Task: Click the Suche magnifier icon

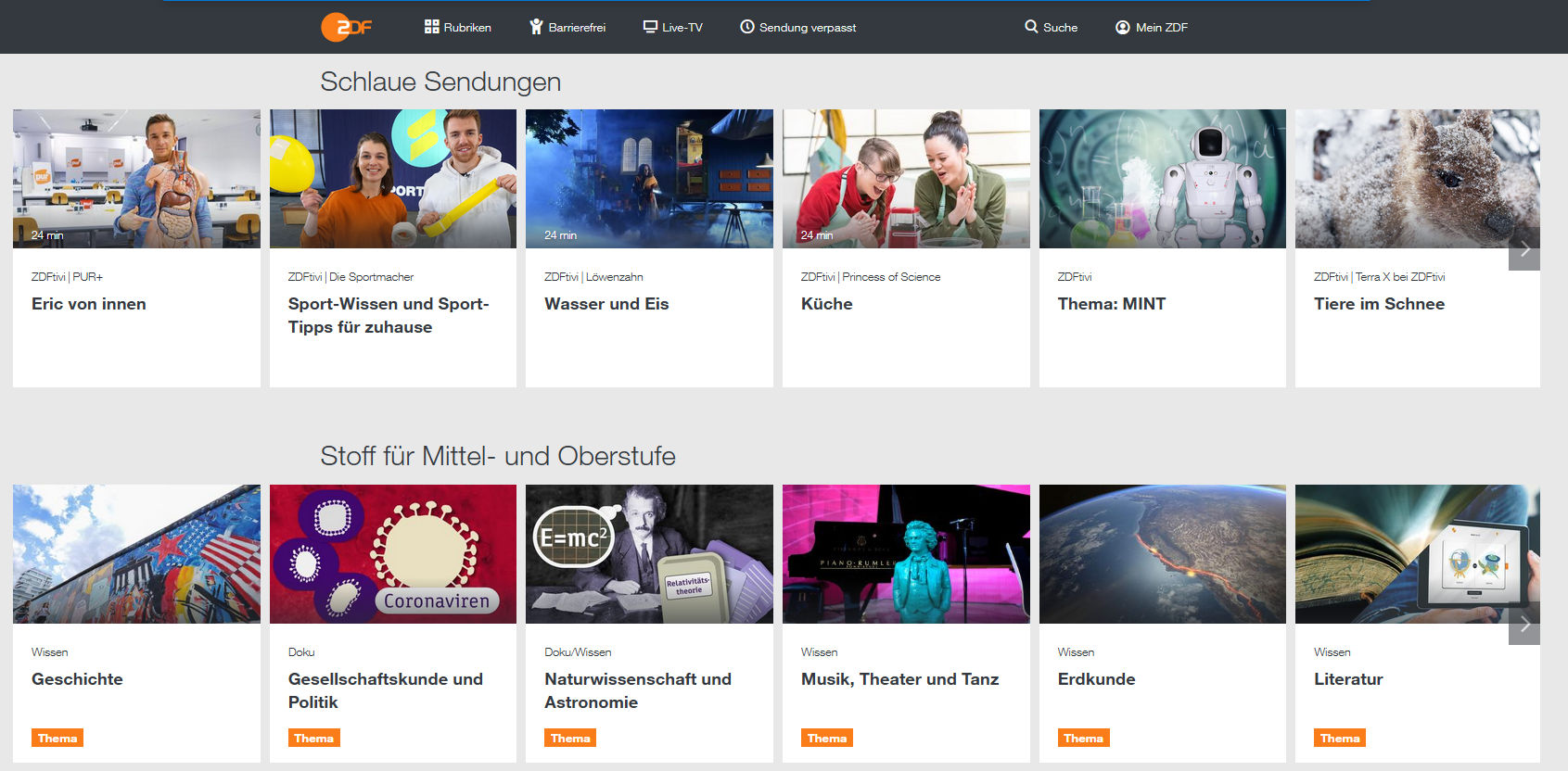Action: pyautogui.click(x=1031, y=27)
